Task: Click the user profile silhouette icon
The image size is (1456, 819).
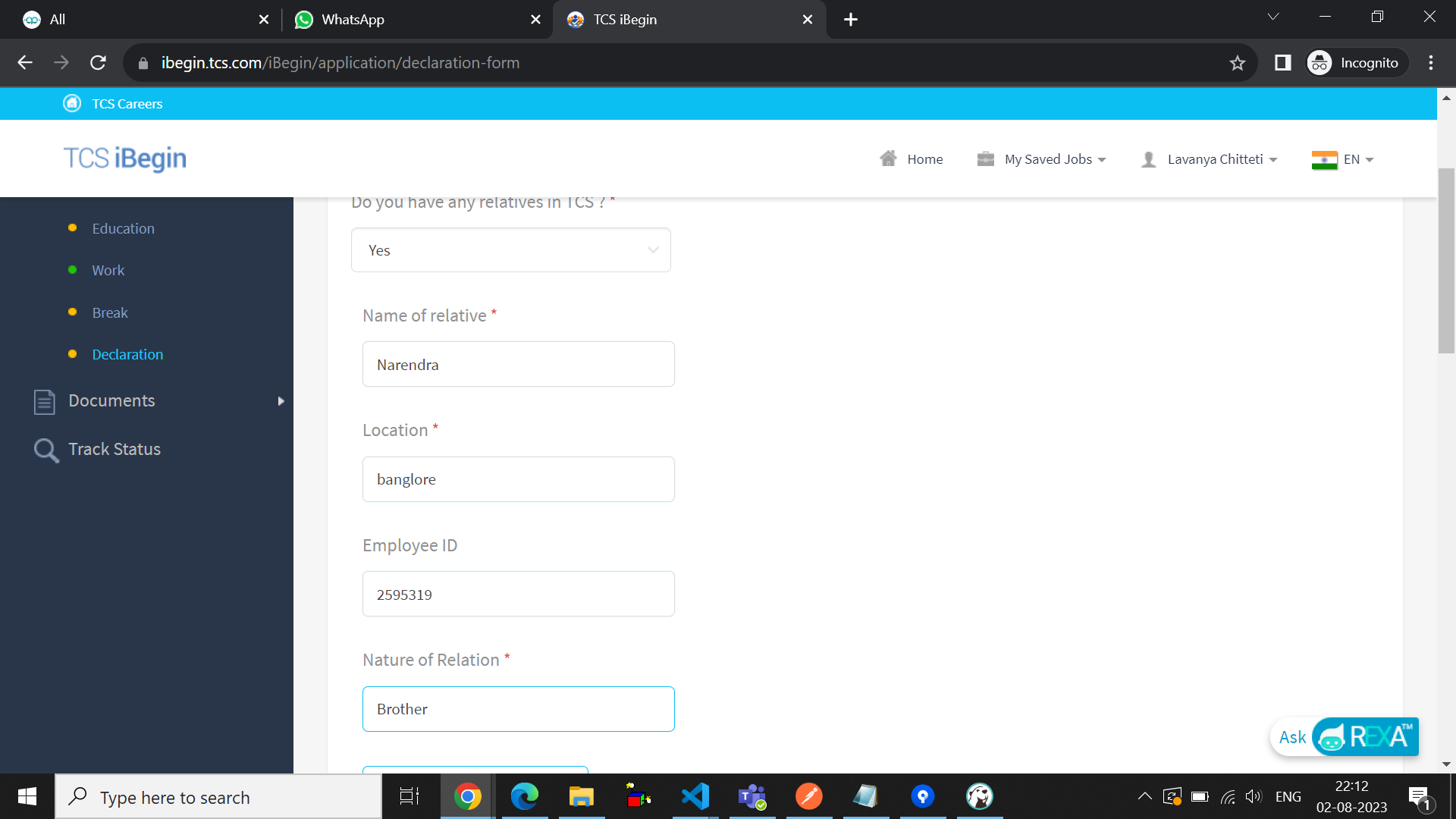Action: (x=1149, y=159)
